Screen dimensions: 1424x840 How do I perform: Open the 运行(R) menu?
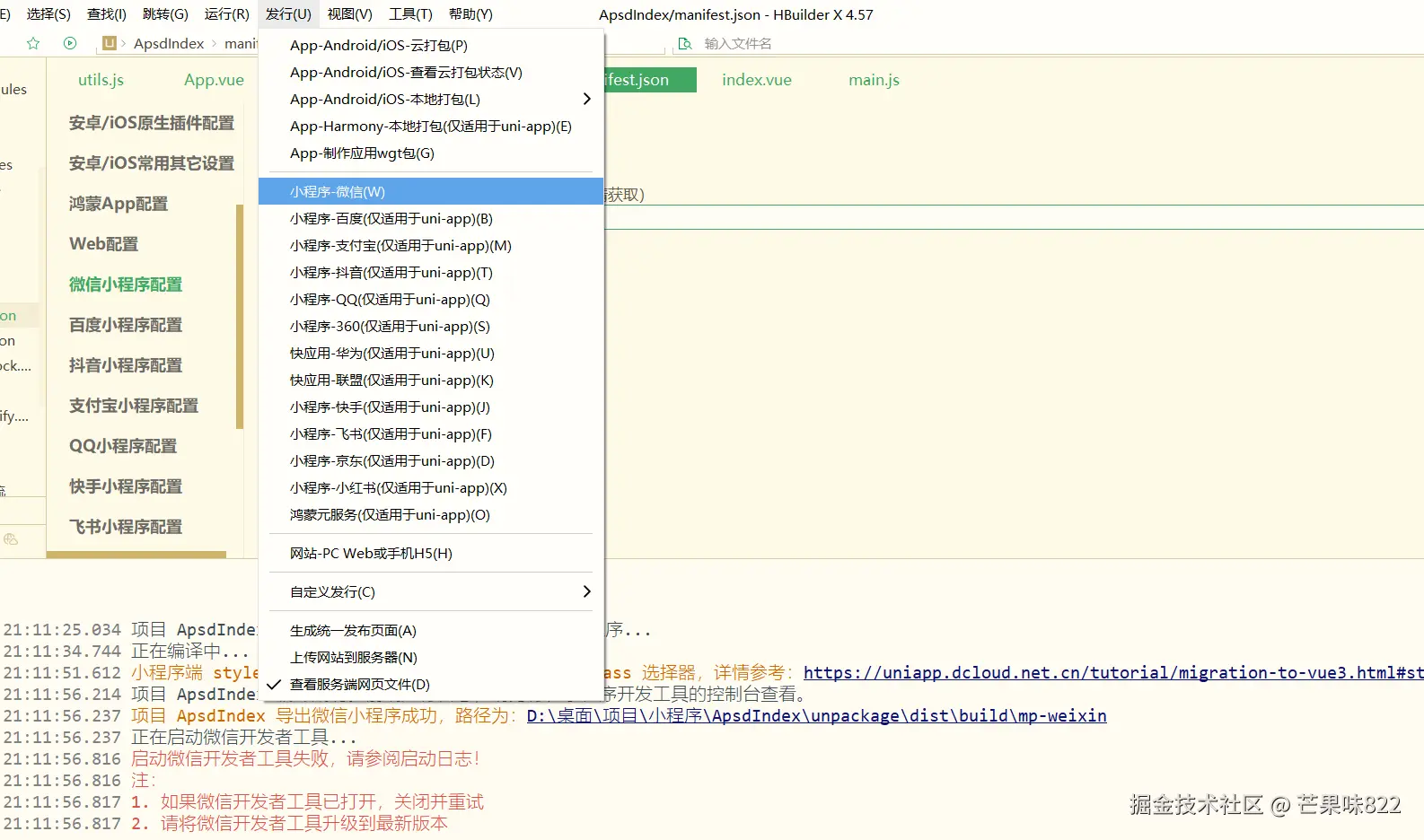pyautogui.click(x=226, y=14)
